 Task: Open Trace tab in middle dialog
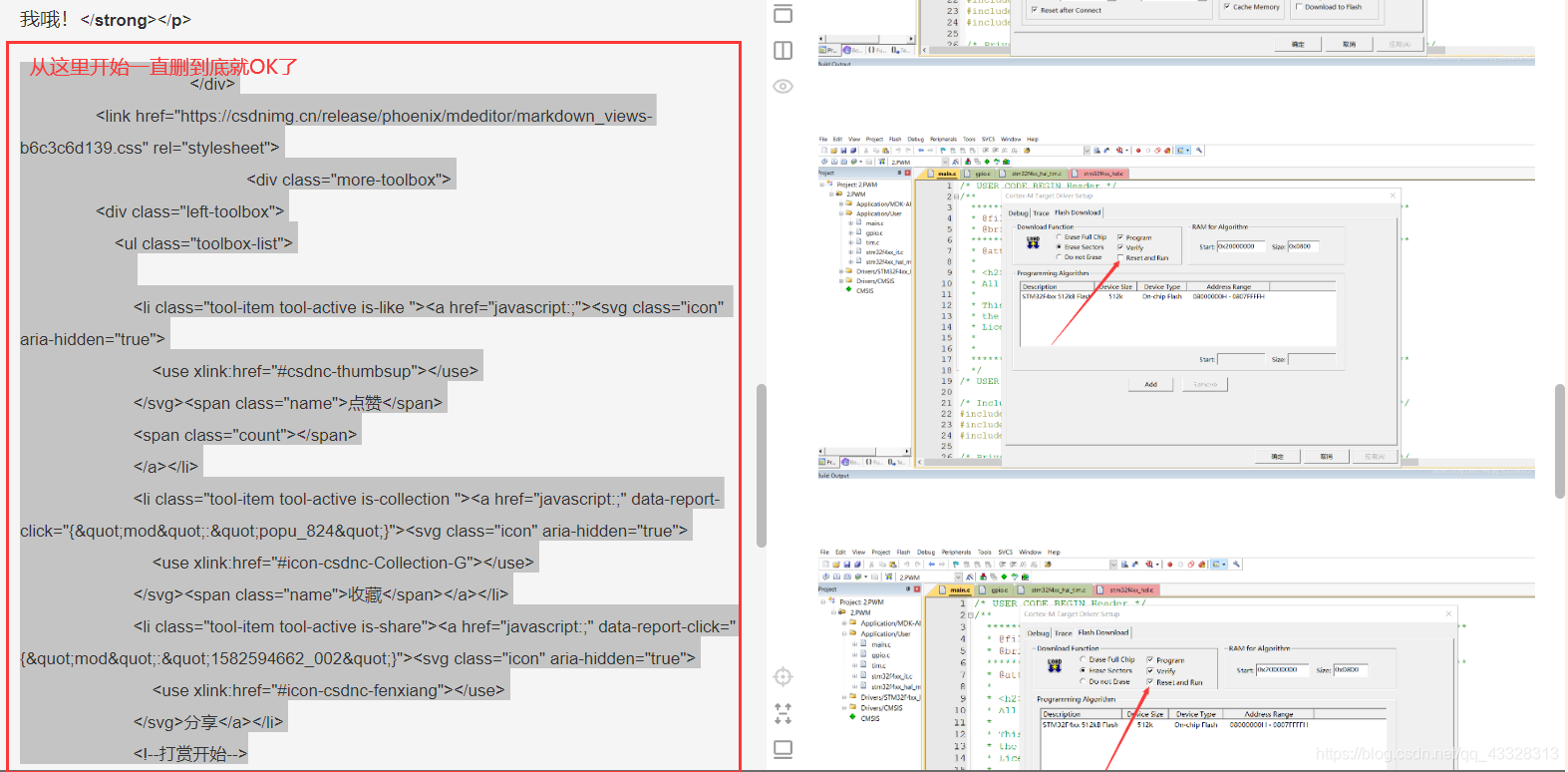(1041, 212)
